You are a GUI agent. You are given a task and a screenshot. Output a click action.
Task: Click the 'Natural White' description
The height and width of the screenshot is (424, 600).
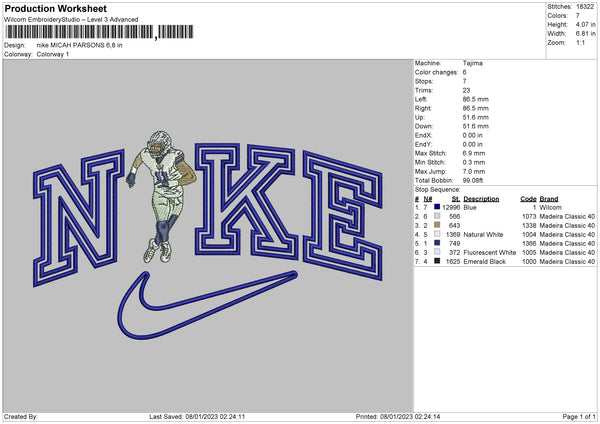point(483,235)
